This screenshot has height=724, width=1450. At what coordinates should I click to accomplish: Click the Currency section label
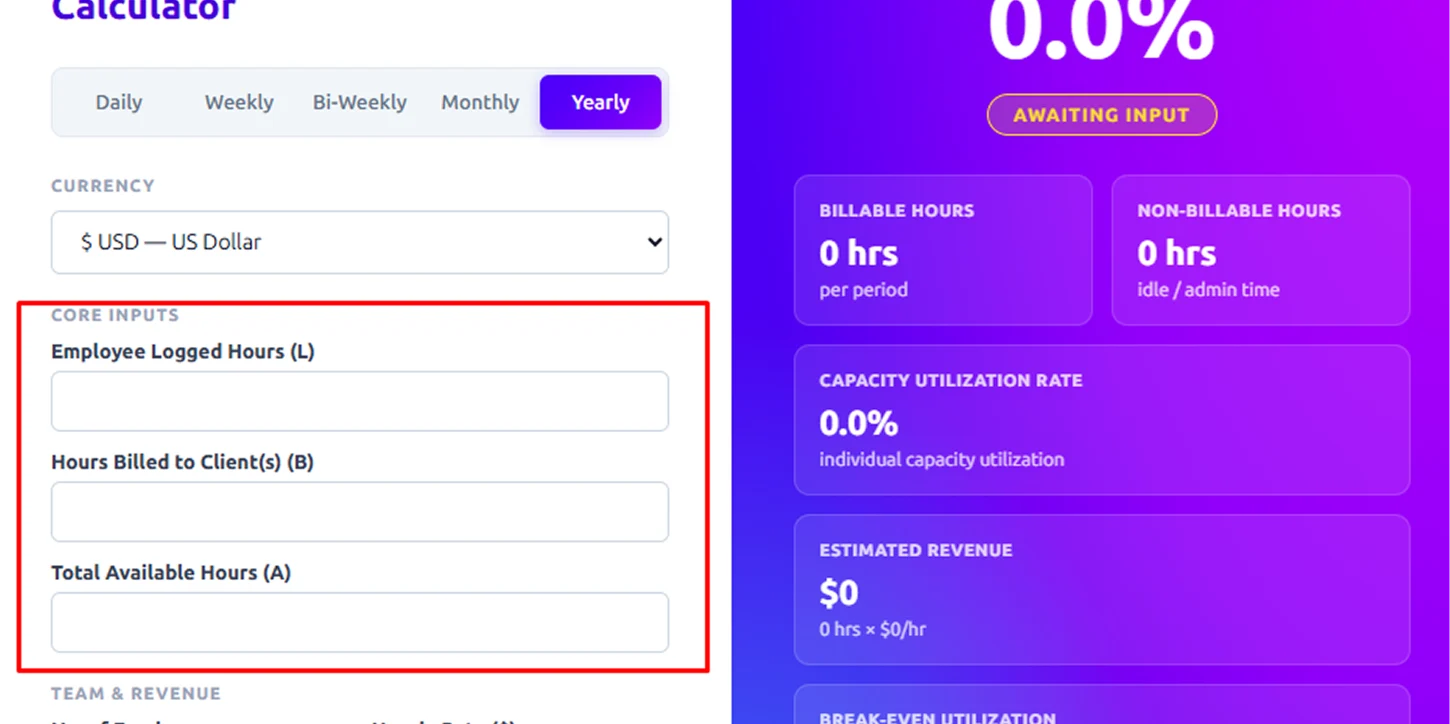103,186
